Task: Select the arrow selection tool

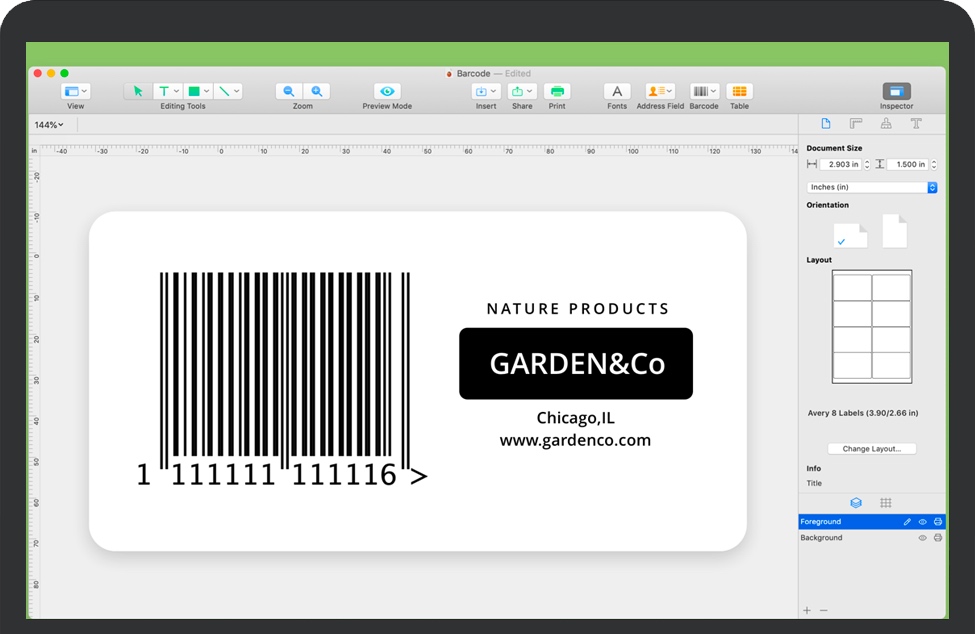Action: coord(138,91)
